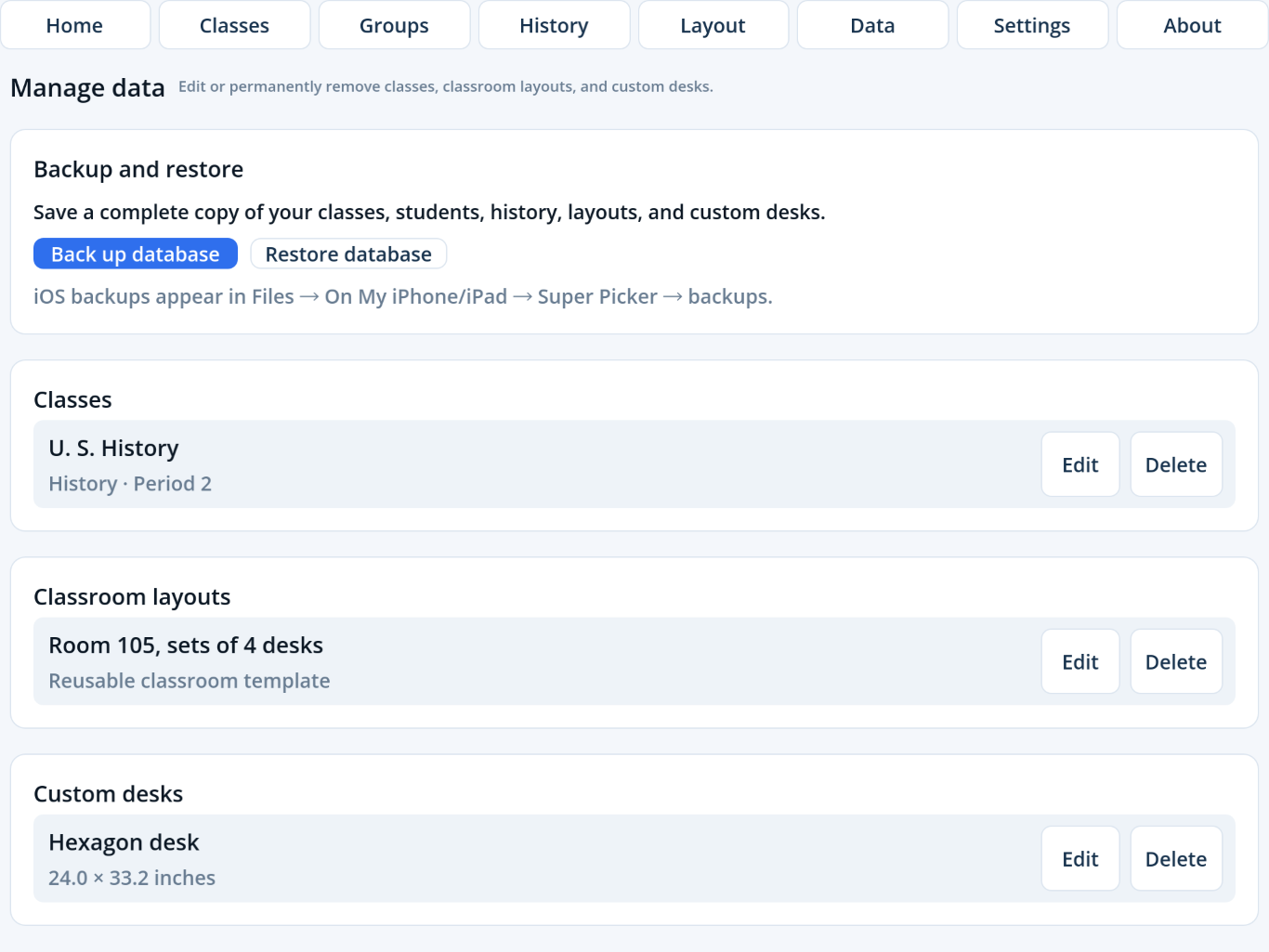The height and width of the screenshot is (952, 1269).
Task: Click the 'Backup and restore' heading
Action: coord(138,169)
